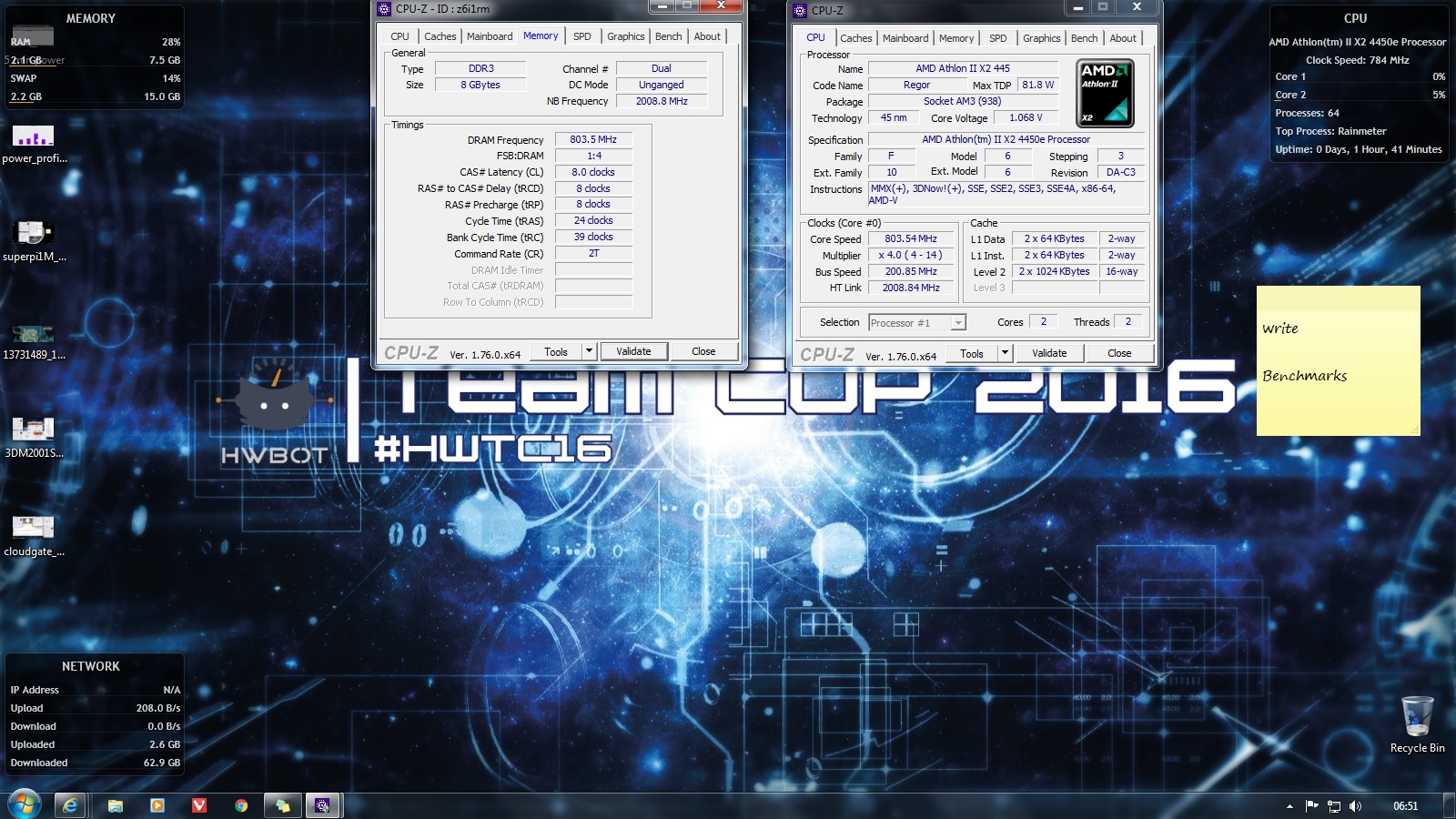This screenshot has height=819, width=1456.
Task: Click the taskbar clock showing 06:51
Action: (x=1405, y=806)
